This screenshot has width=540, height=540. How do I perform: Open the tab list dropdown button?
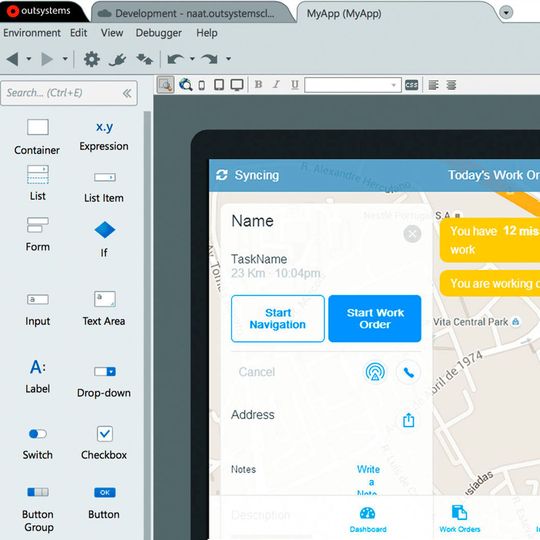[x=506, y=13]
